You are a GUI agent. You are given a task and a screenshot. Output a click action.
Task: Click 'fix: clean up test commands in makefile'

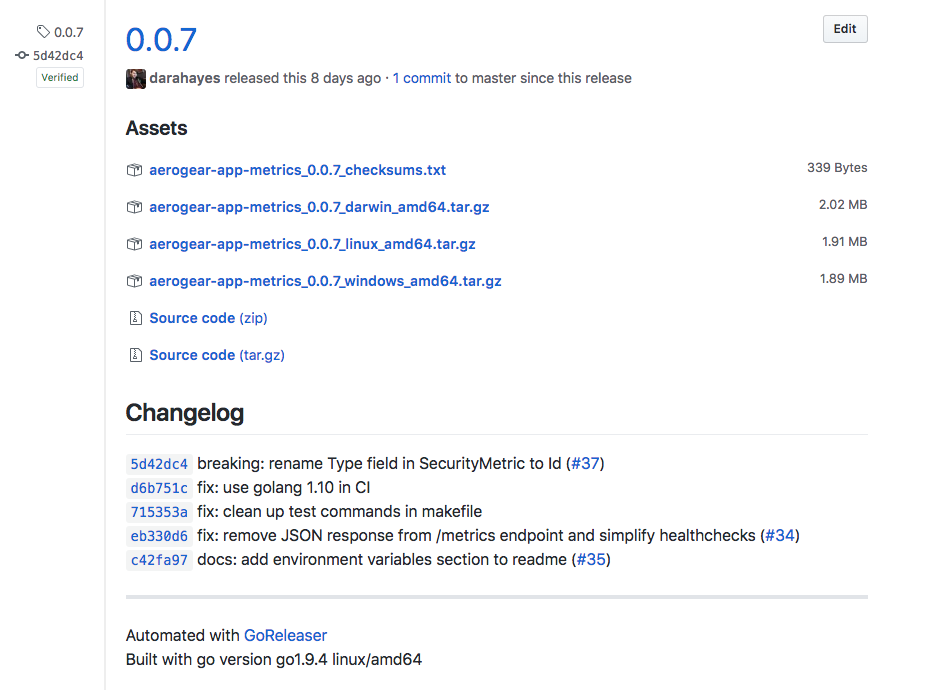339,512
